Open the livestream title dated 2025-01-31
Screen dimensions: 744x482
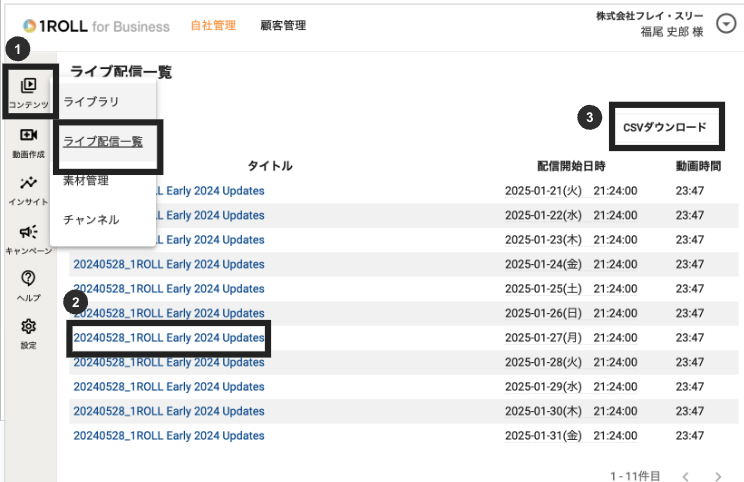169,435
